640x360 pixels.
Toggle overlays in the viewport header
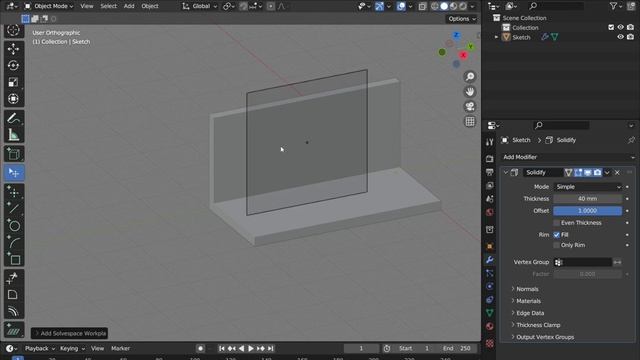point(401,6)
